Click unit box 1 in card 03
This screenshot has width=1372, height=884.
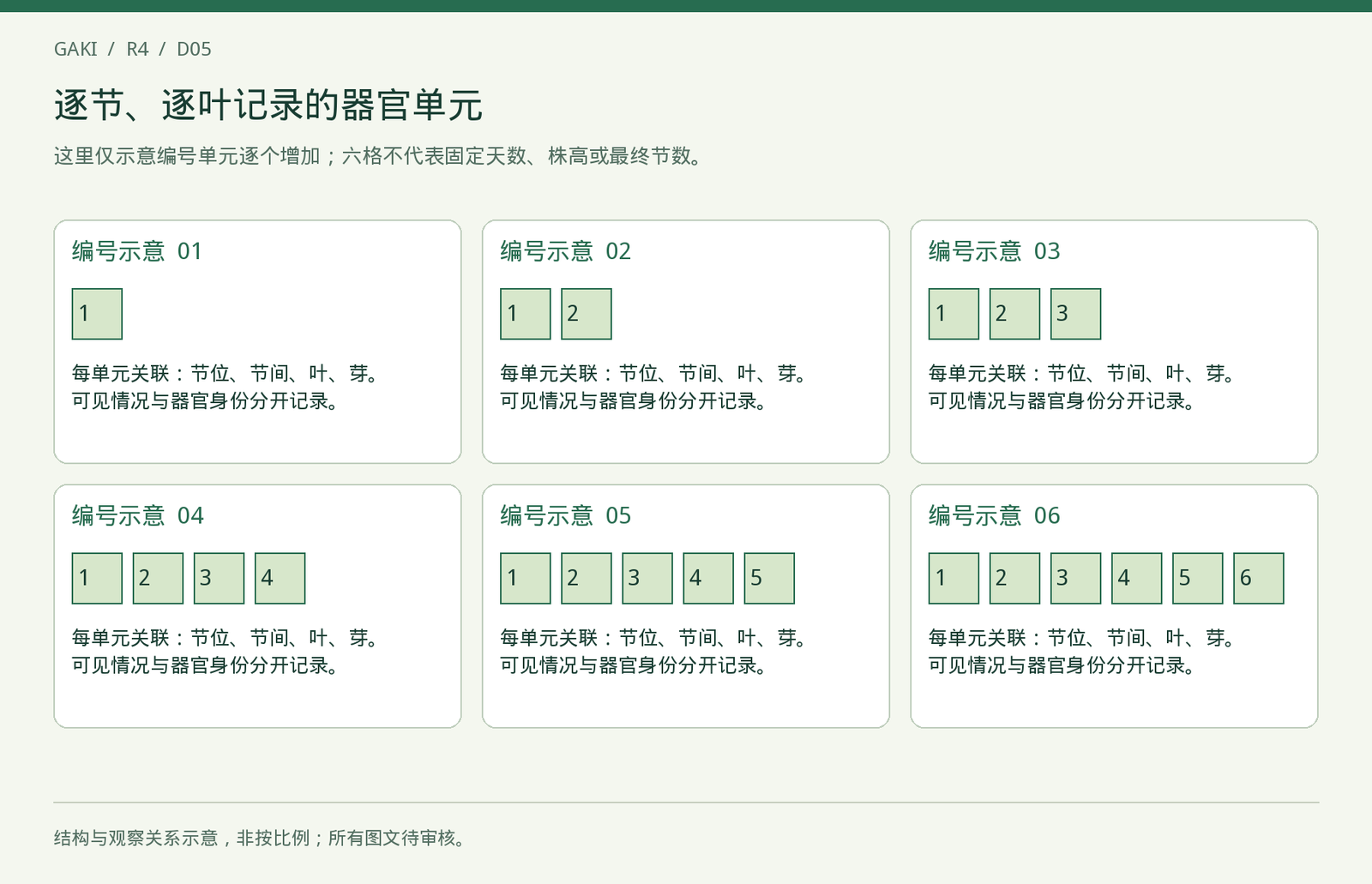pos(954,314)
